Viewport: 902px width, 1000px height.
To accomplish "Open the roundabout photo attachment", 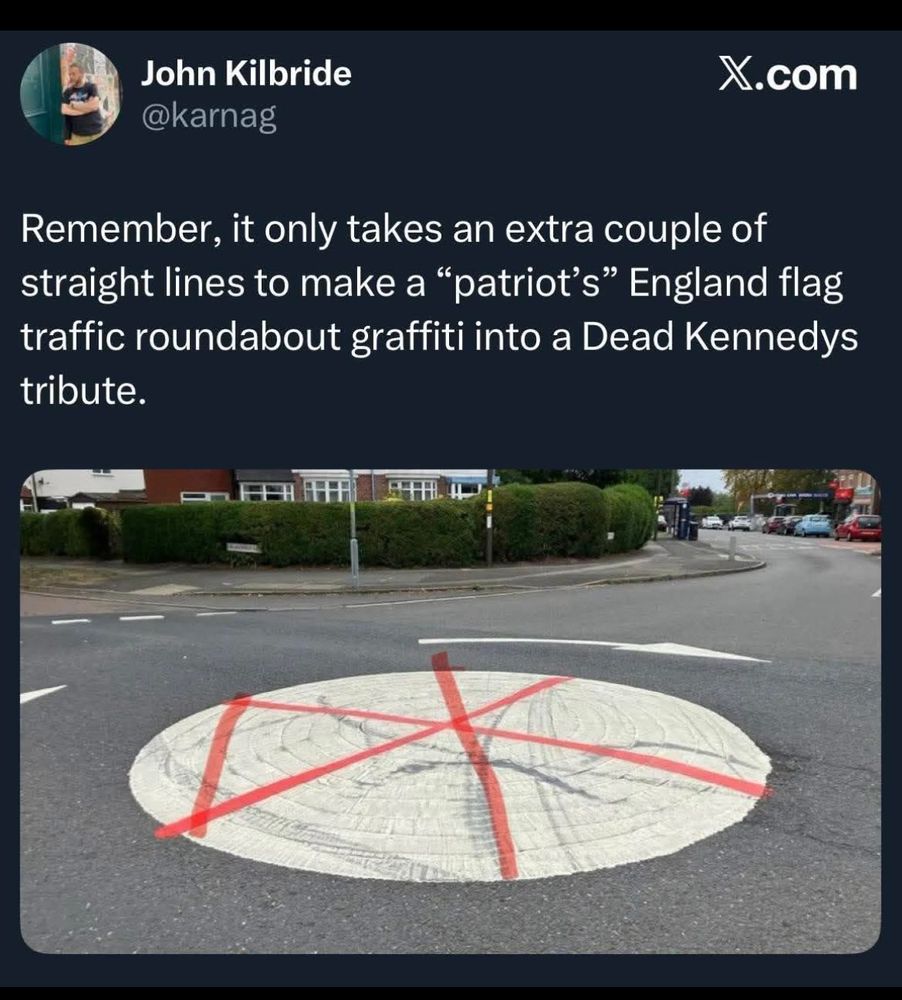I will pos(450,711).
